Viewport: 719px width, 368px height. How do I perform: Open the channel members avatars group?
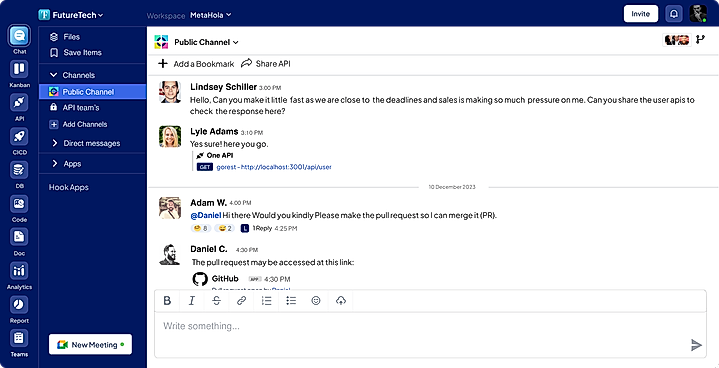click(x=677, y=40)
